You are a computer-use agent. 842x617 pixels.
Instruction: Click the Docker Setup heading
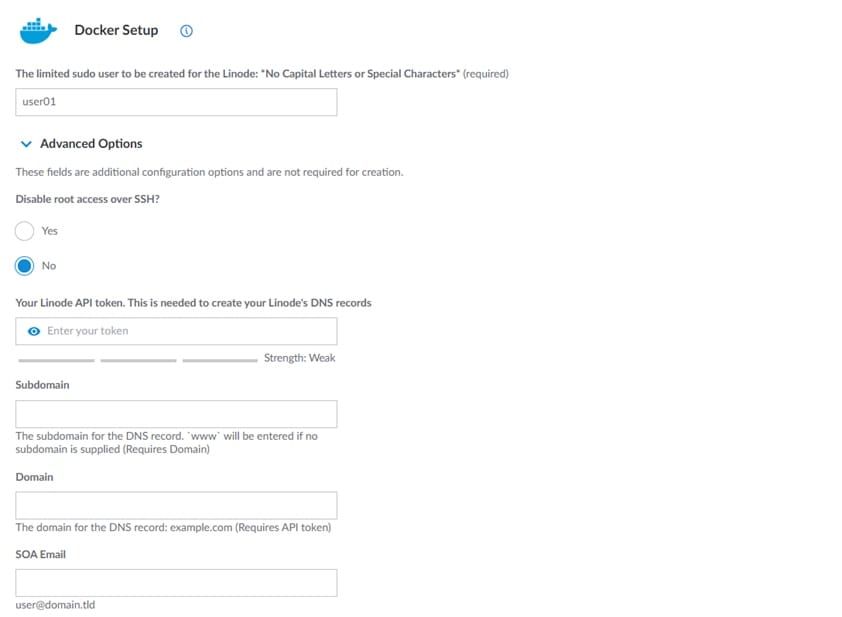[x=116, y=30]
